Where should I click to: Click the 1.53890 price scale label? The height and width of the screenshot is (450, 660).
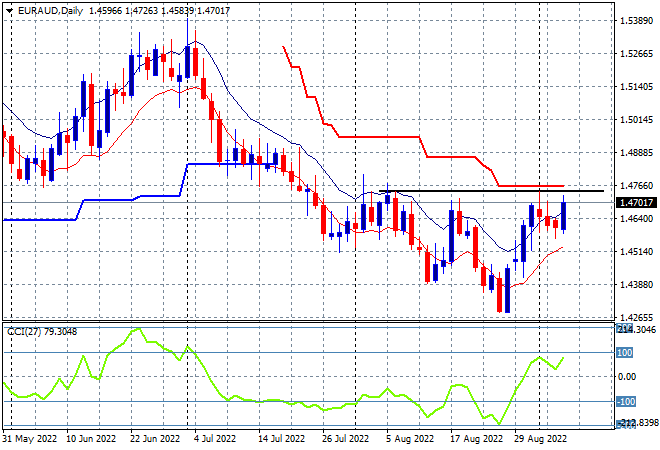coord(636,21)
